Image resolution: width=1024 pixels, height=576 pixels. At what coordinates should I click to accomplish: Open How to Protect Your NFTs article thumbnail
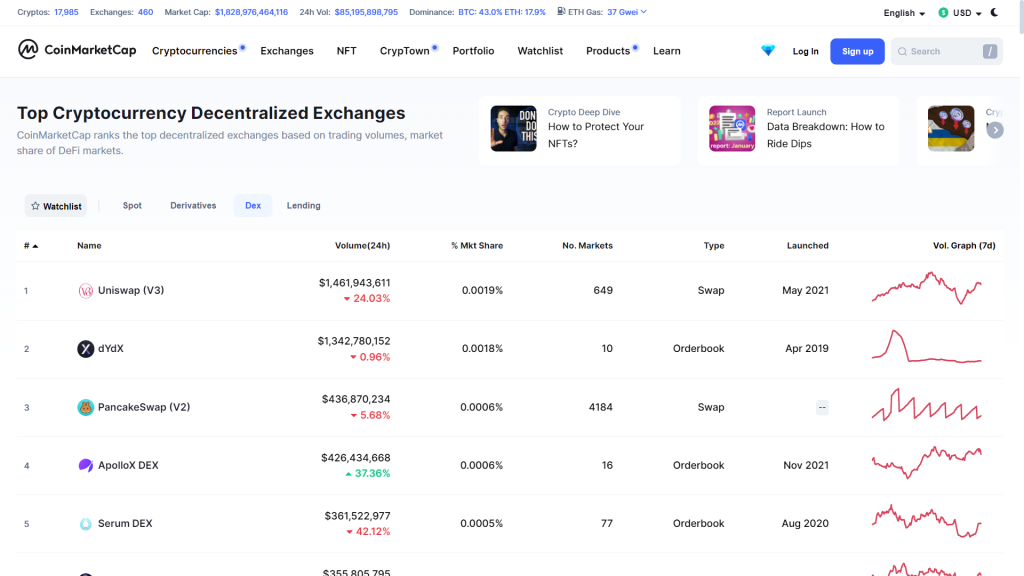(513, 129)
